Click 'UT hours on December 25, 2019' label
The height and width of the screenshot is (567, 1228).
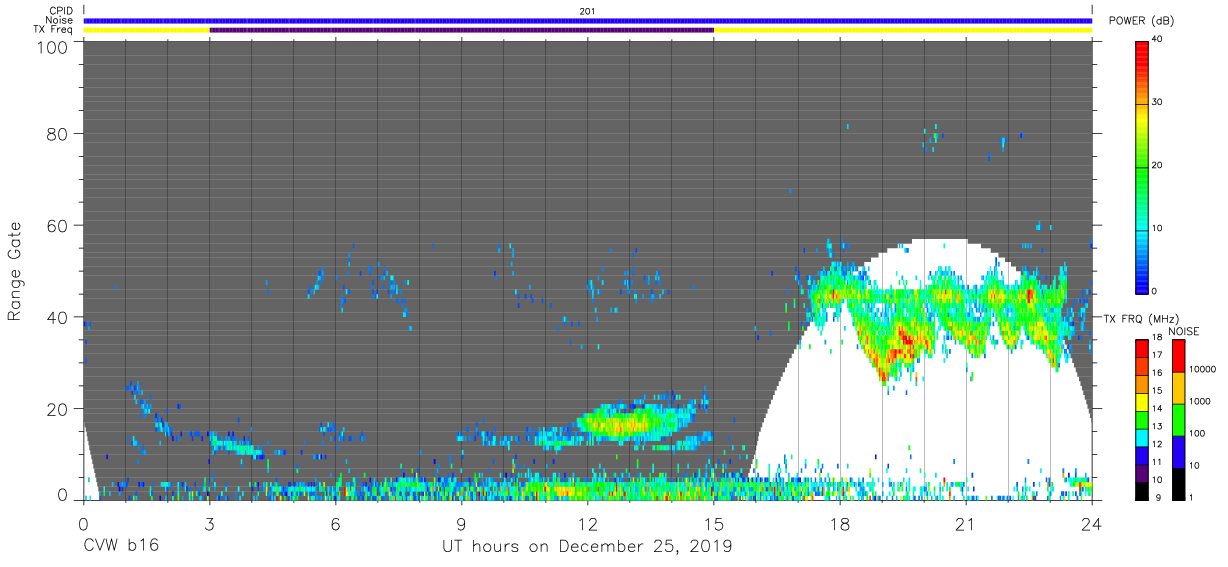point(588,547)
